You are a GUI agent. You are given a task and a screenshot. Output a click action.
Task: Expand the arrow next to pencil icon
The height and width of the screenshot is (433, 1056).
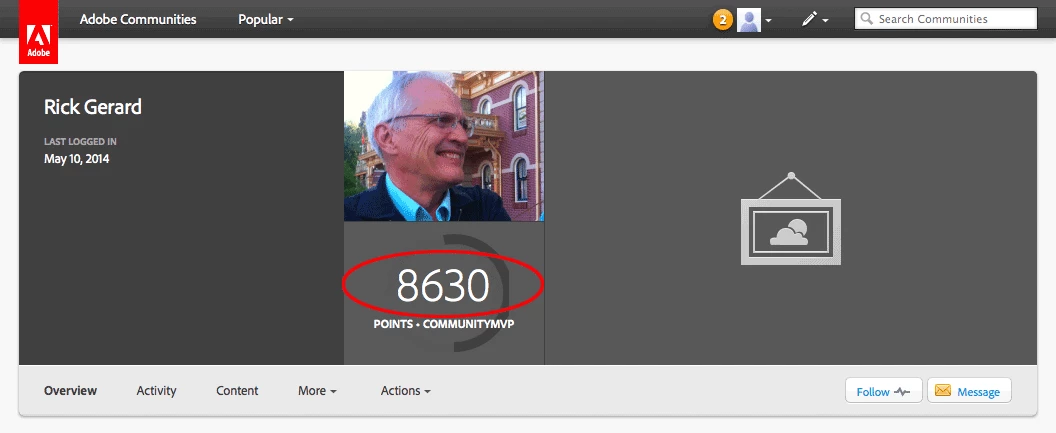pyautogui.click(x=825, y=21)
